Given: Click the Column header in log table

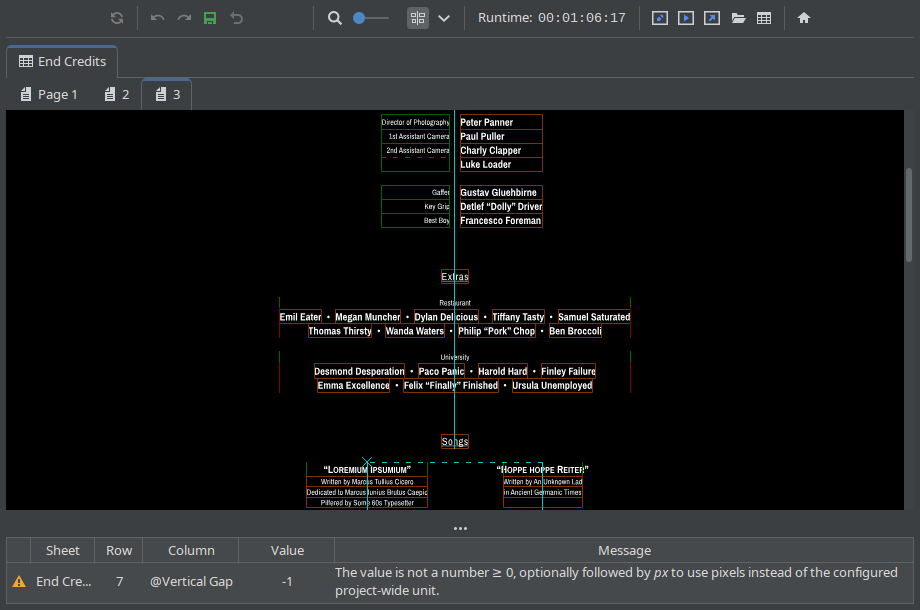Looking at the screenshot, I should [191, 551].
